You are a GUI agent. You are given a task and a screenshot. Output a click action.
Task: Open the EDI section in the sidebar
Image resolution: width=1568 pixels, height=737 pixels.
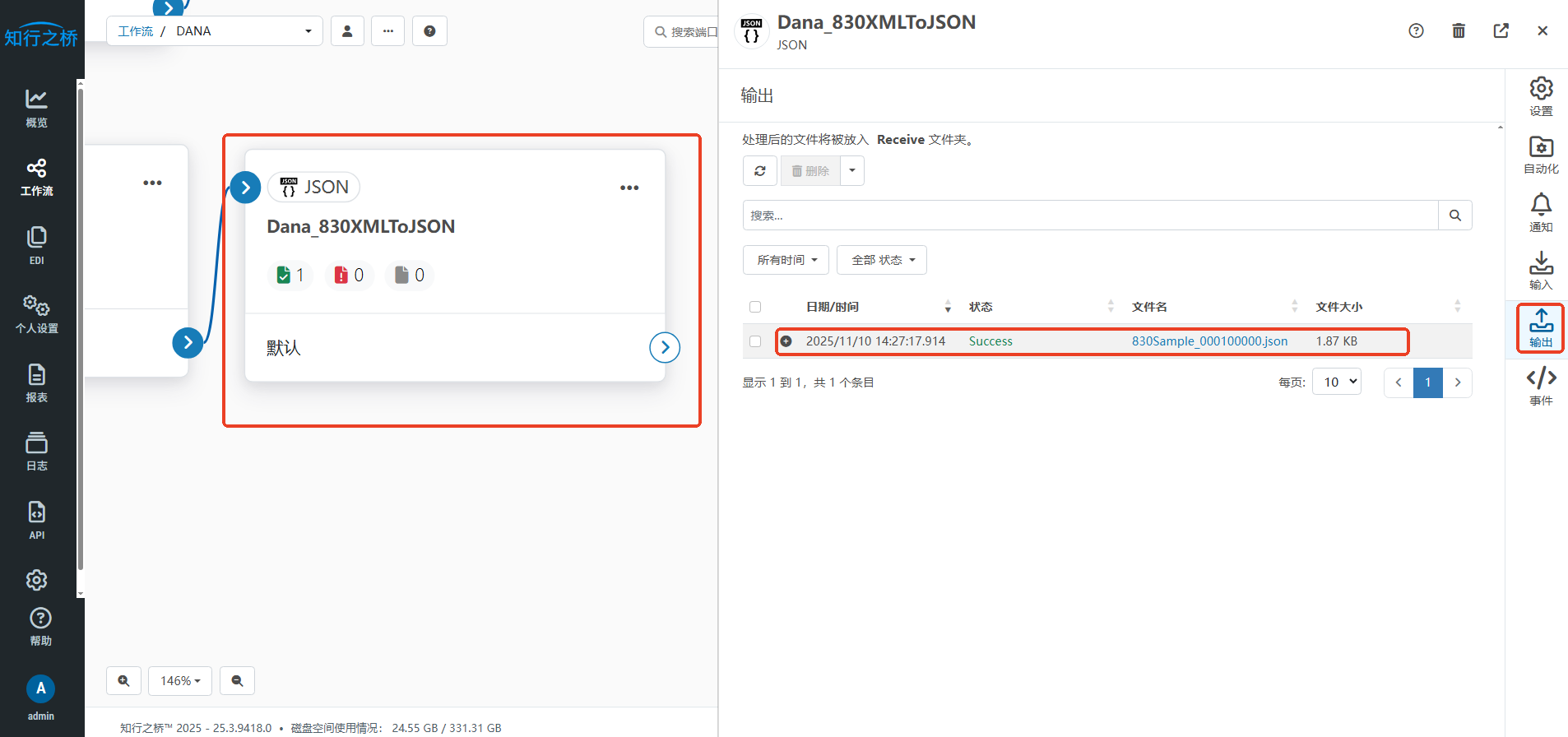[36, 245]
